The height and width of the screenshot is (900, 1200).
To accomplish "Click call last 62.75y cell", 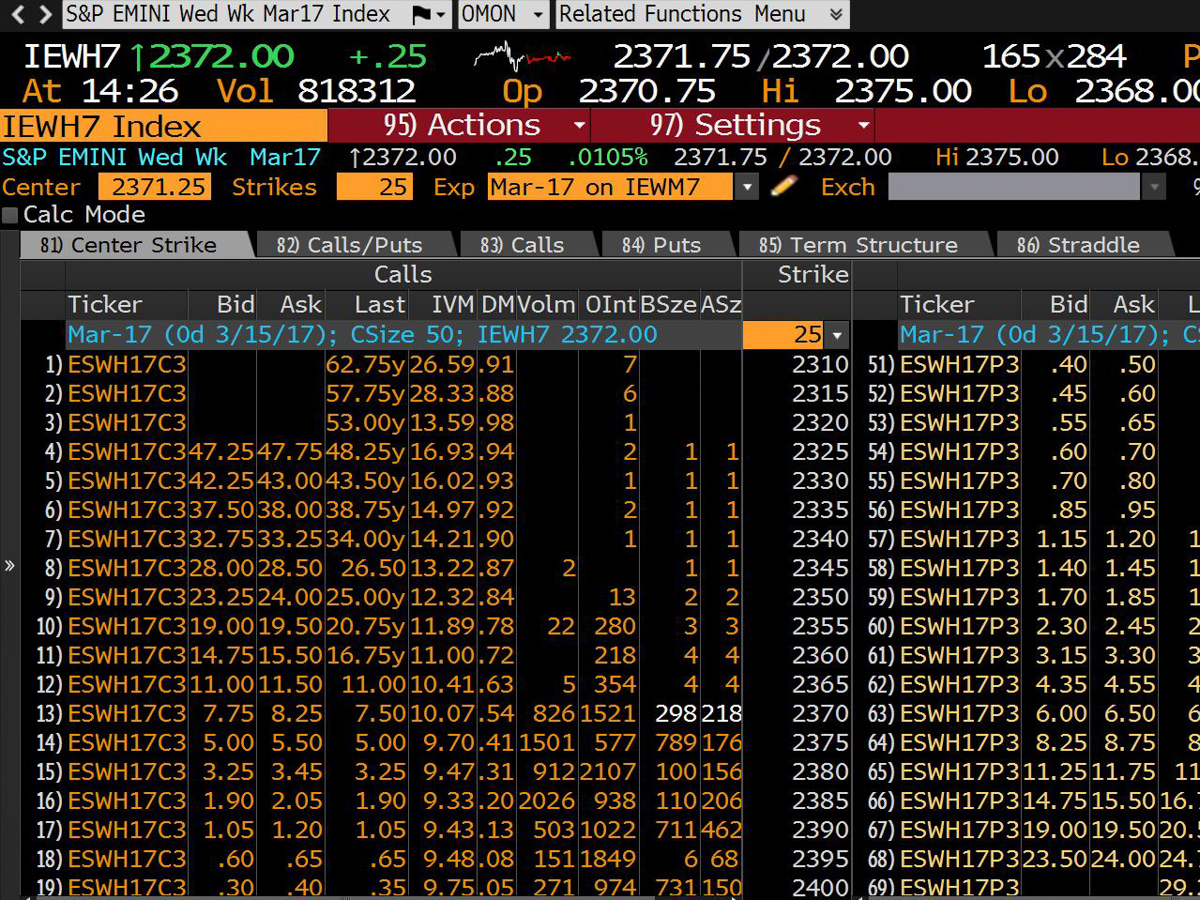I will coord(366,365).
